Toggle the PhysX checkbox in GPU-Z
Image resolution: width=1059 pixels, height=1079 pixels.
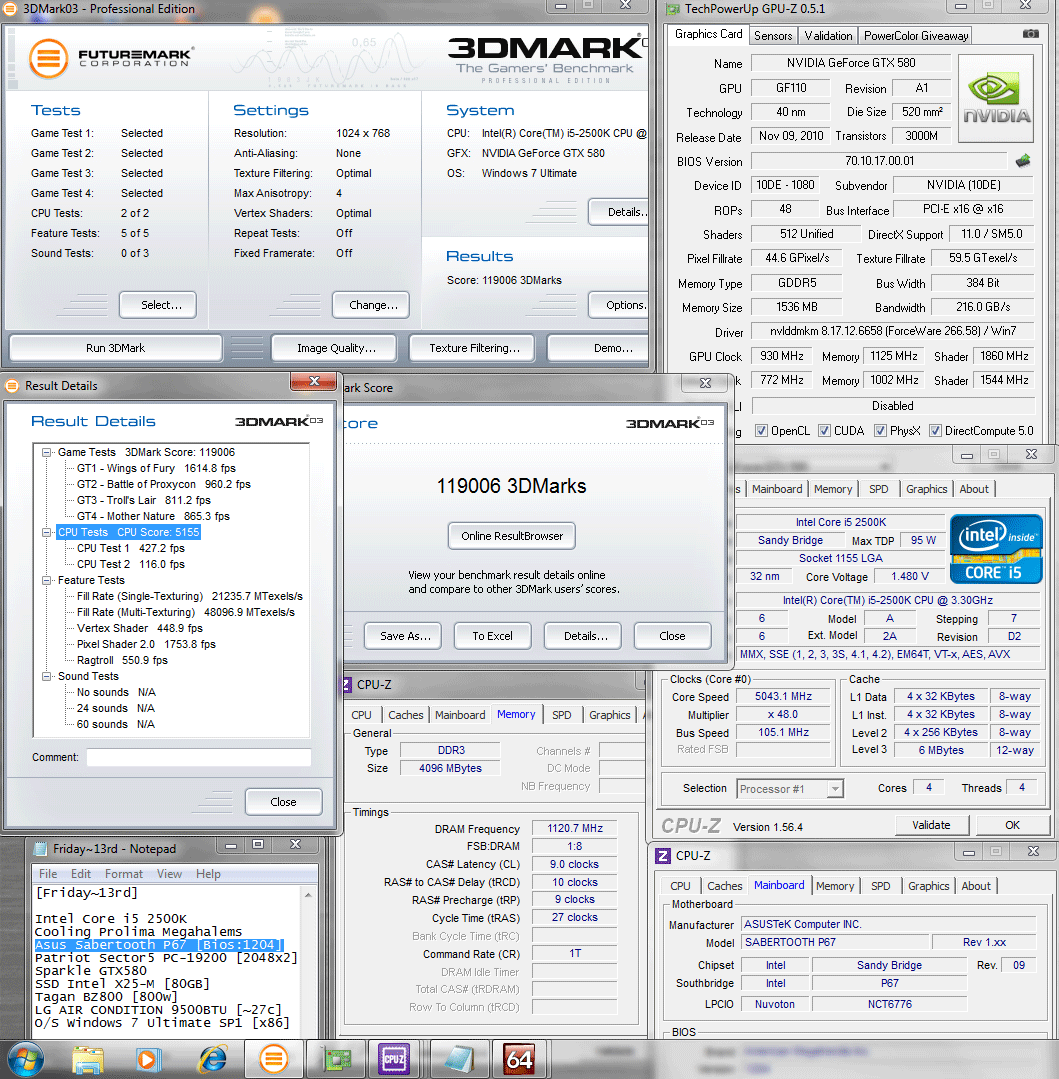click(880, 431)
